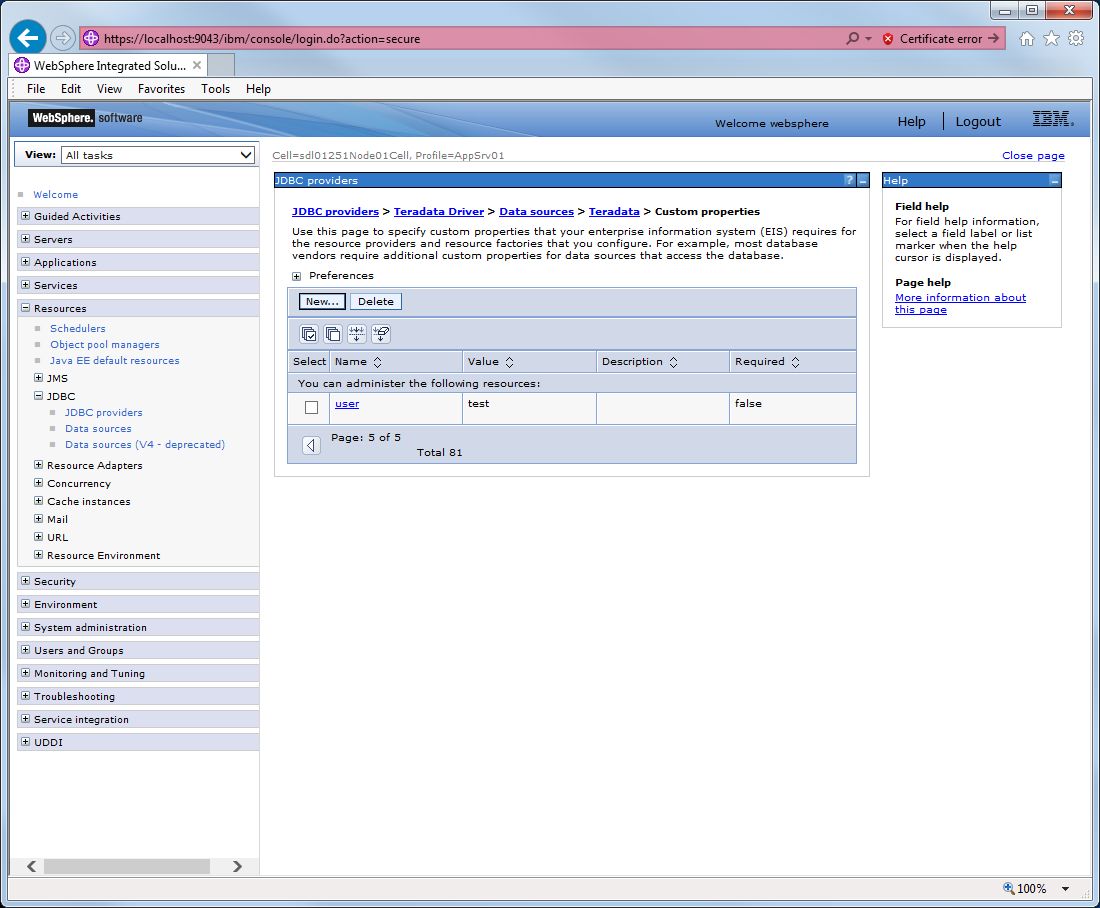This screenshot has width=1100, height=908.
Task: Expand the Preferences section
Action: [x=297, y=276]
